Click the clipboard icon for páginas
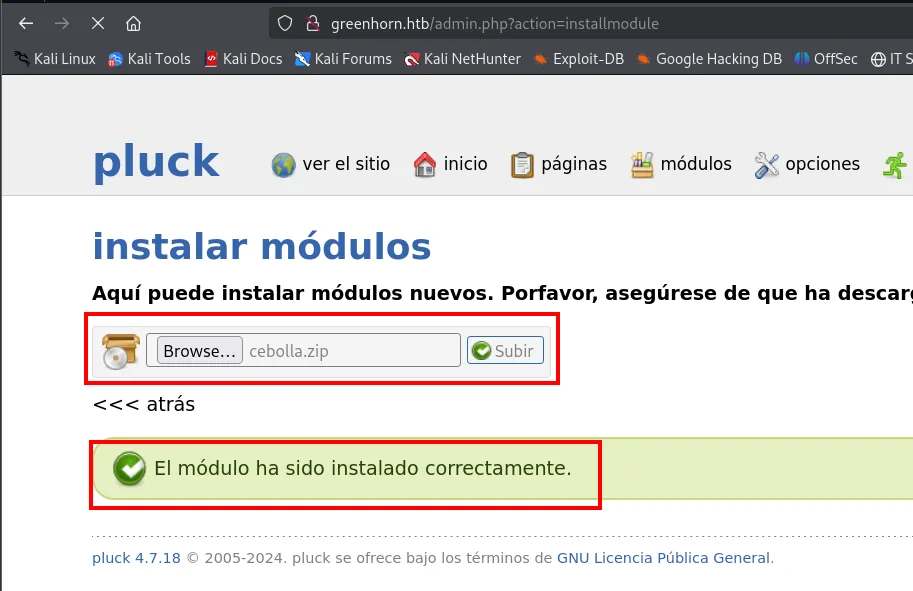Viewport: 913px width, 591px height. coord(522,165)
